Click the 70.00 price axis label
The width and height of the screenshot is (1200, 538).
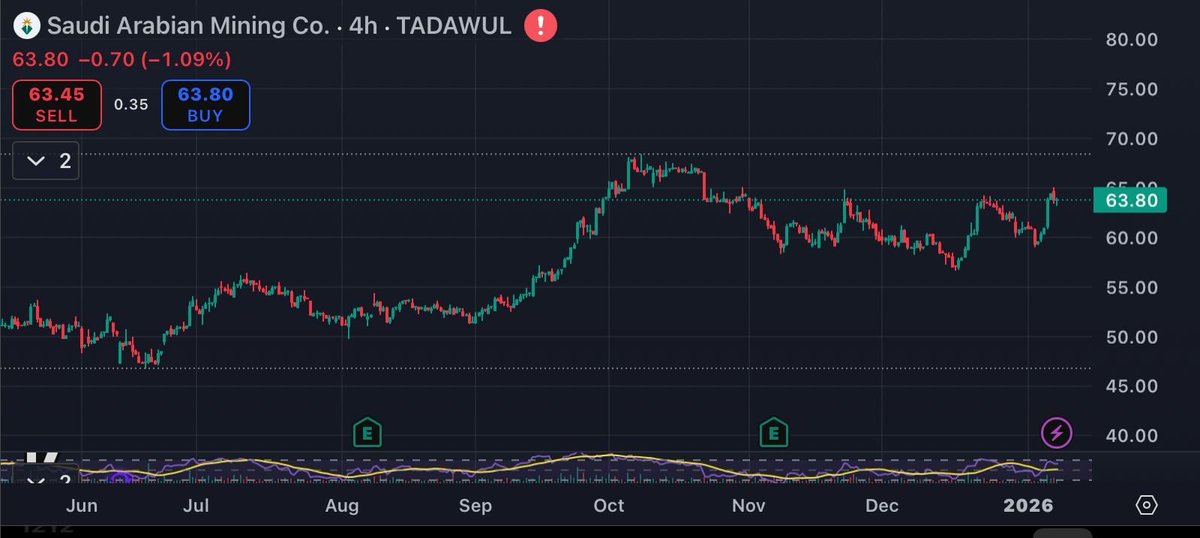(x=1130, y=139)
